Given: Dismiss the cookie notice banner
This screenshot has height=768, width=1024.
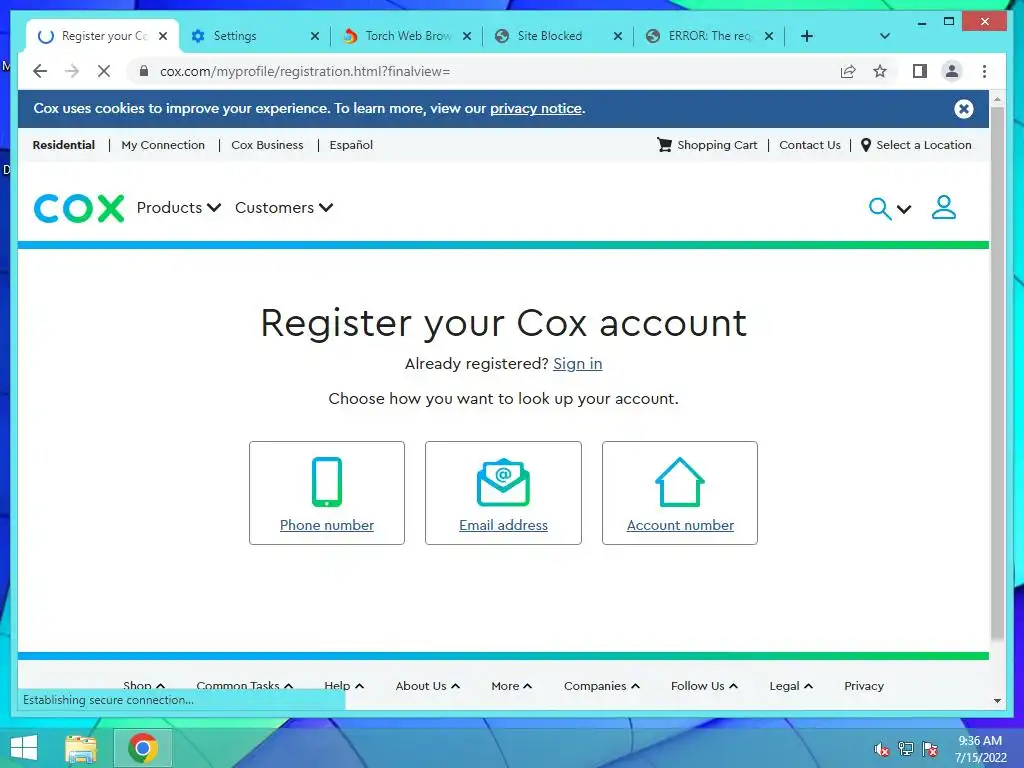Looking at the screenshot, I should pyautogui.click(x=963, y=108).
